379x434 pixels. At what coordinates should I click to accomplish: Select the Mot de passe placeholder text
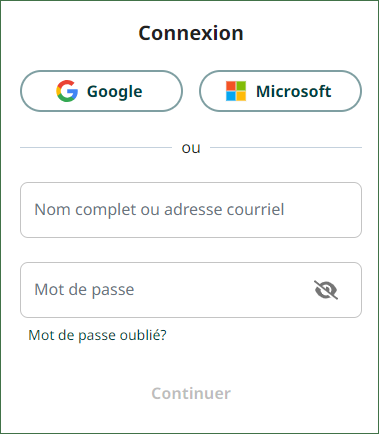[x=84, y=289]
